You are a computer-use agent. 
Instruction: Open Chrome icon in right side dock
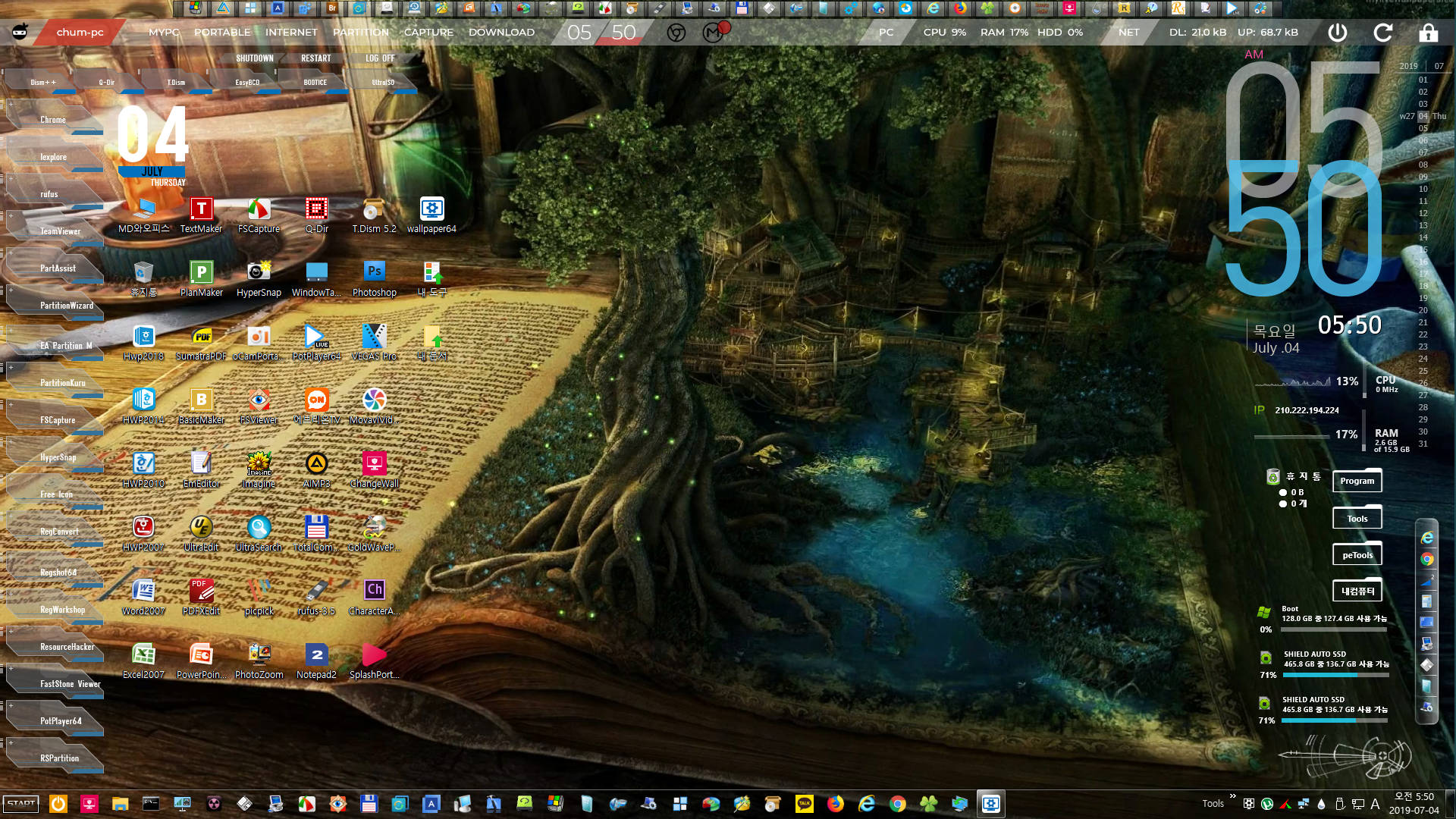pyautogui.click(x=1426, y=559)
